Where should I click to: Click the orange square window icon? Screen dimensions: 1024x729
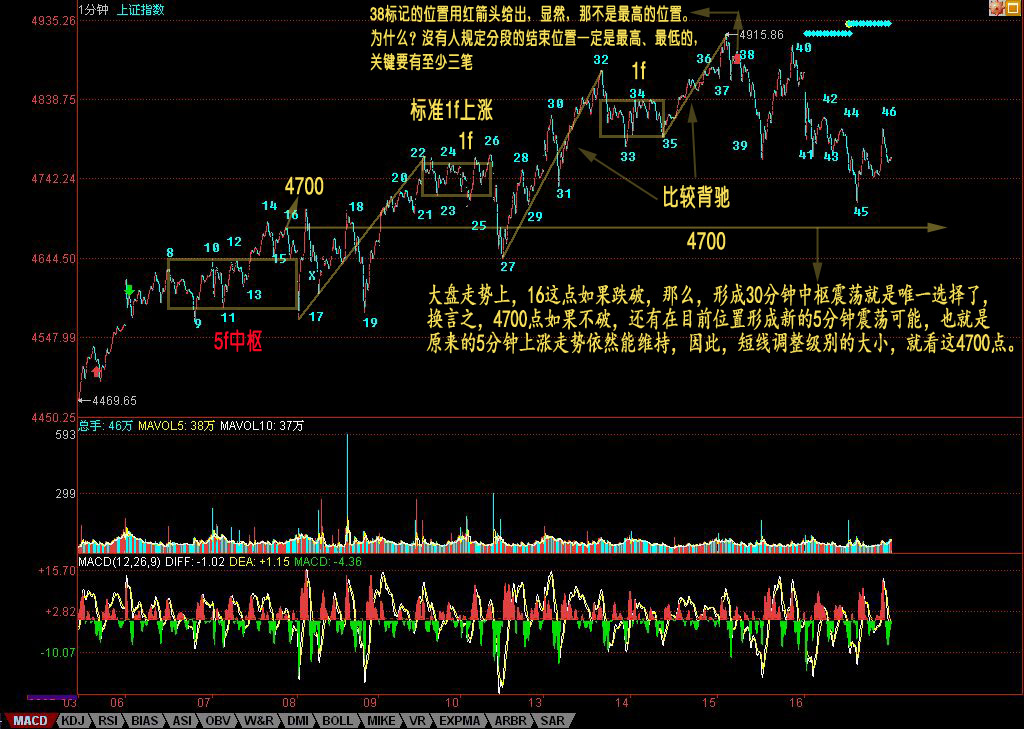click(x=1013, y=8)
